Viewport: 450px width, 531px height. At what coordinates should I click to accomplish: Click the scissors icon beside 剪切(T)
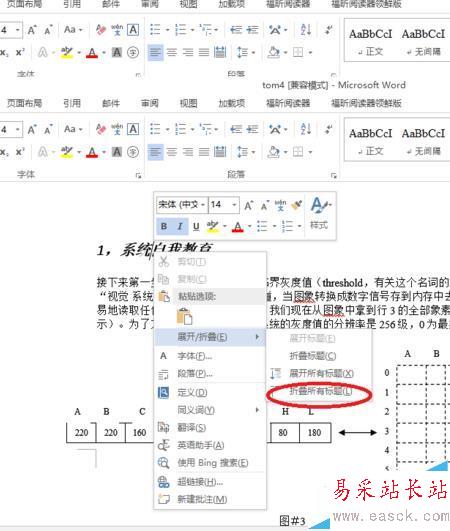[x=164, y=261]
